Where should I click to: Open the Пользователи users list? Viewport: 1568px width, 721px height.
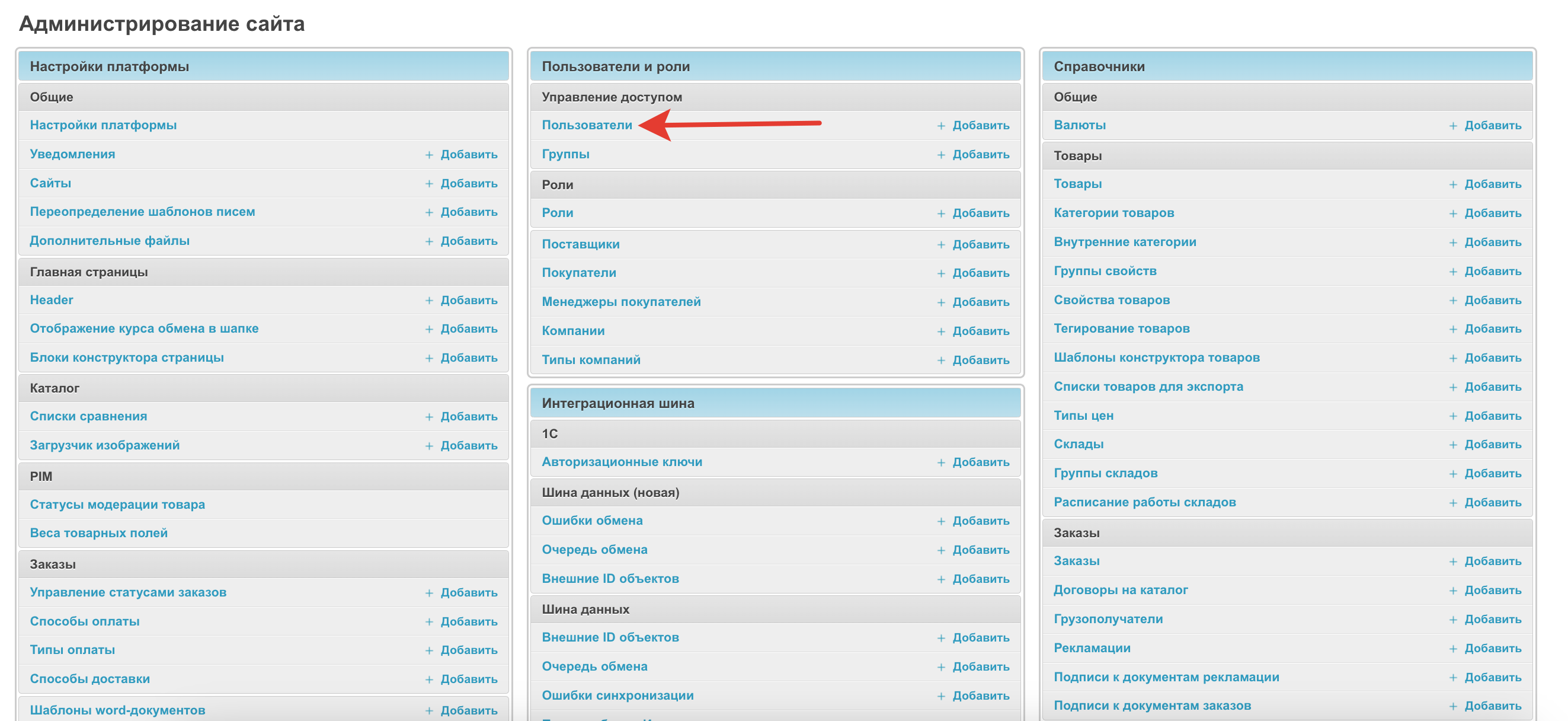(x=586, y=125)
